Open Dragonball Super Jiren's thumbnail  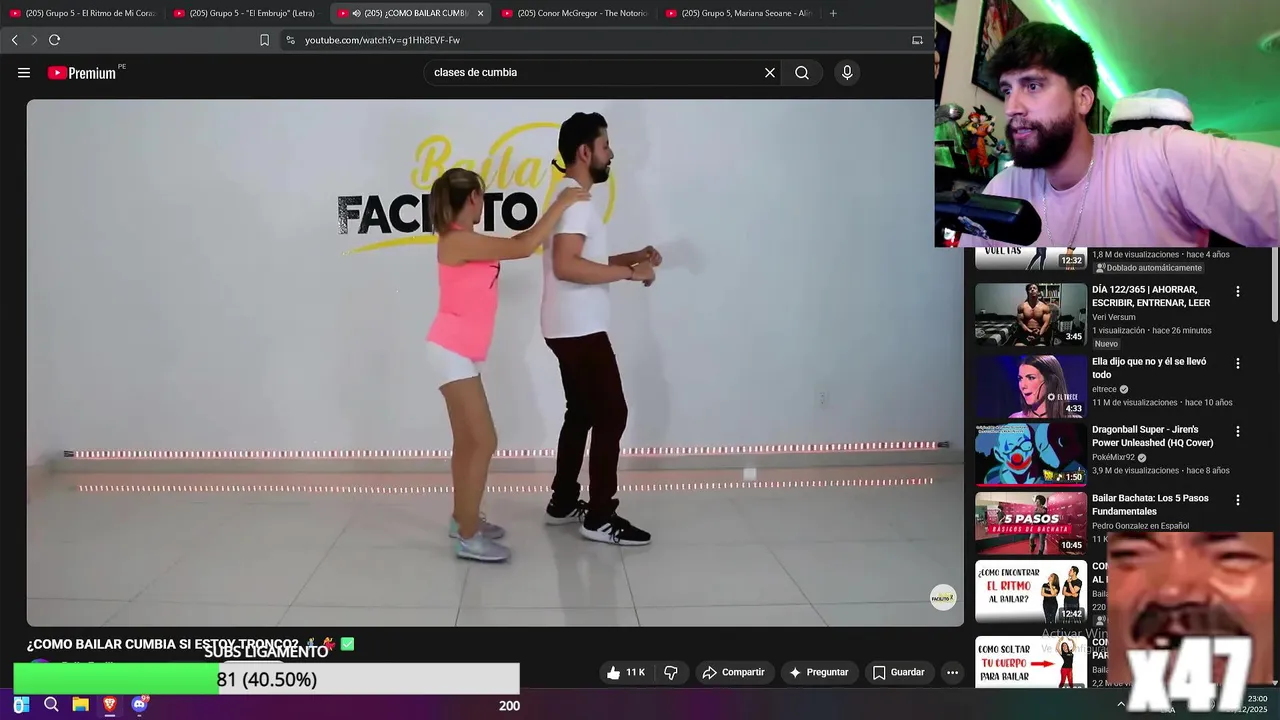1031,454
